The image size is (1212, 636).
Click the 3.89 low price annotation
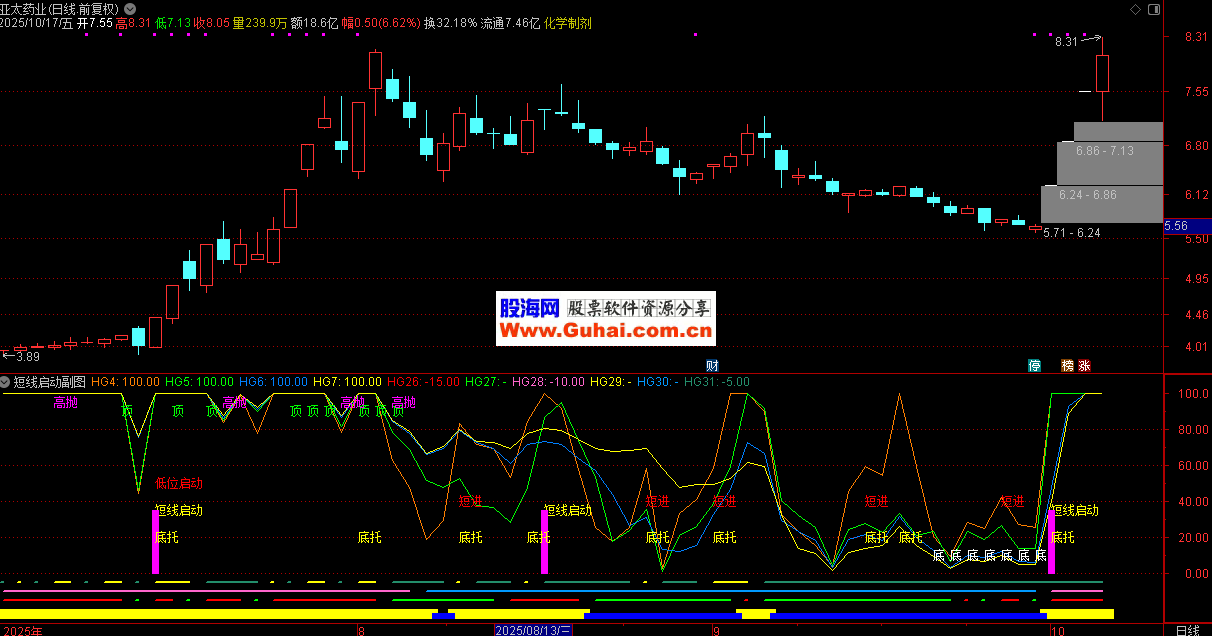click(27, 356)
